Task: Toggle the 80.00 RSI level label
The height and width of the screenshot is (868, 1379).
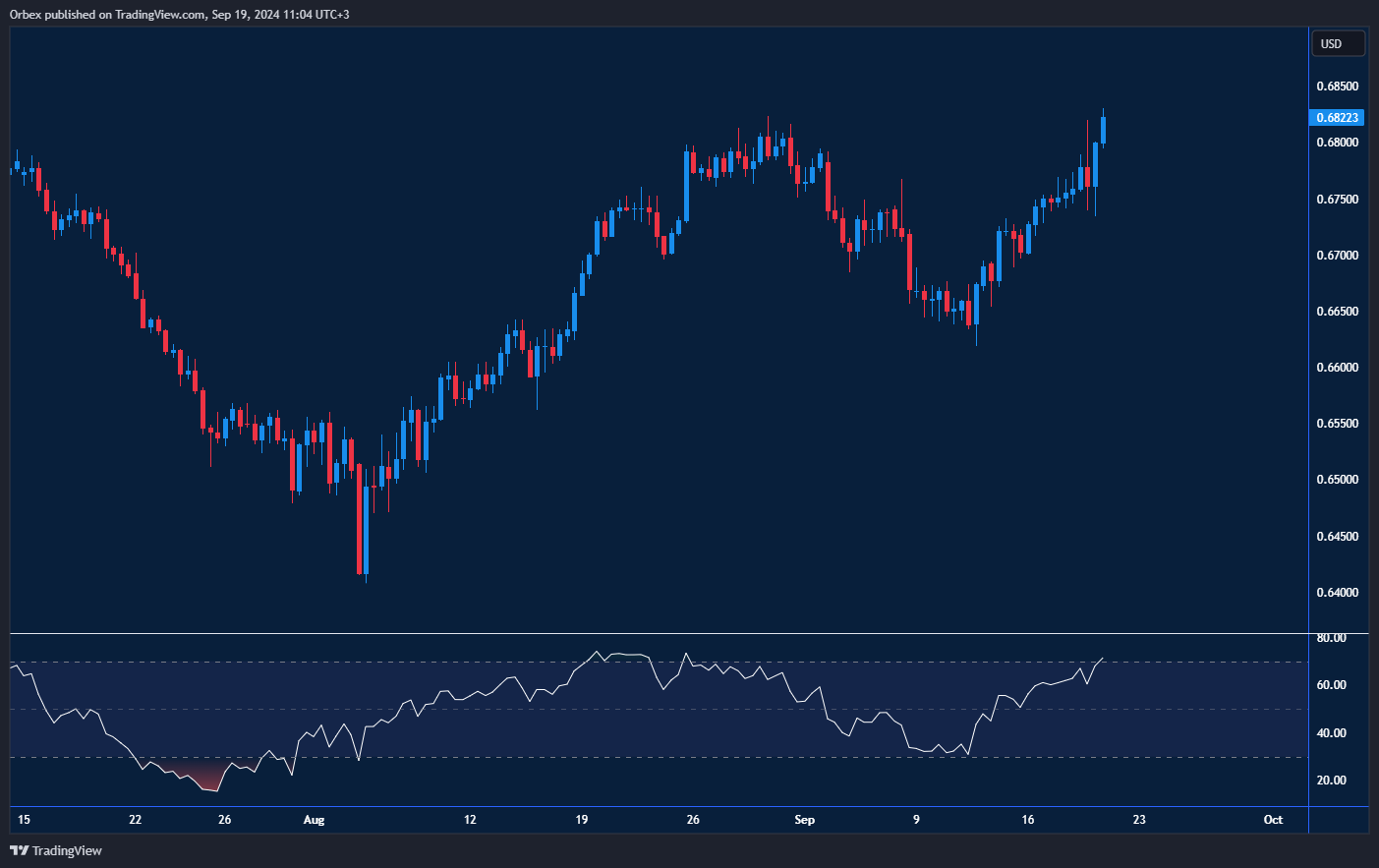Action: [1334, 638]
